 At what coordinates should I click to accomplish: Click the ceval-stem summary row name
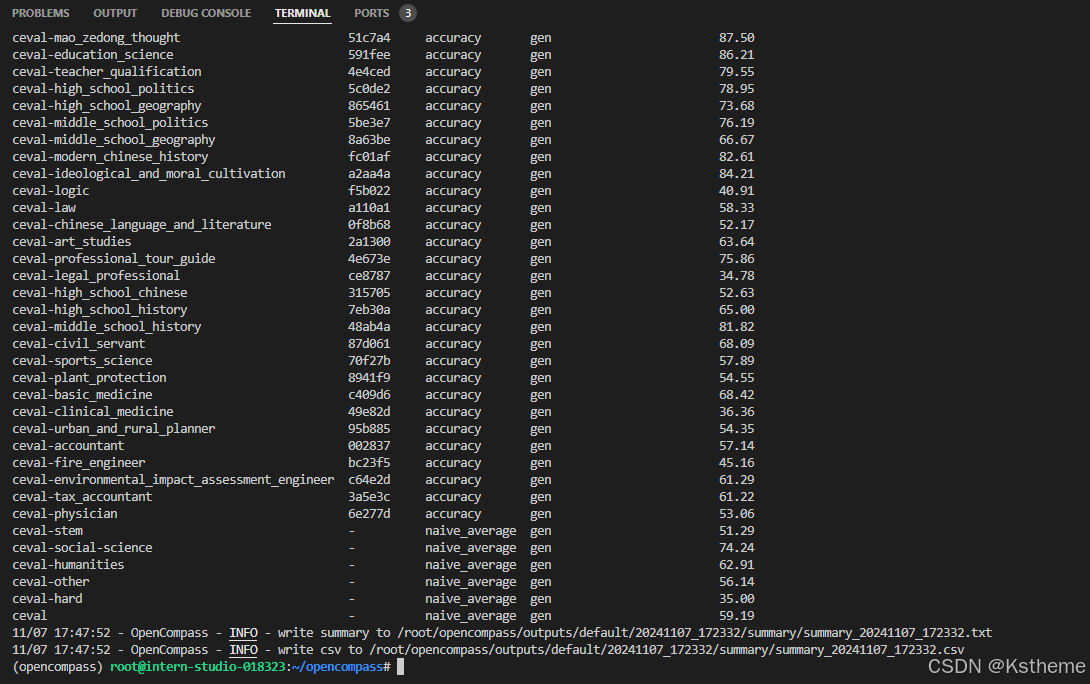pos(47,530)
